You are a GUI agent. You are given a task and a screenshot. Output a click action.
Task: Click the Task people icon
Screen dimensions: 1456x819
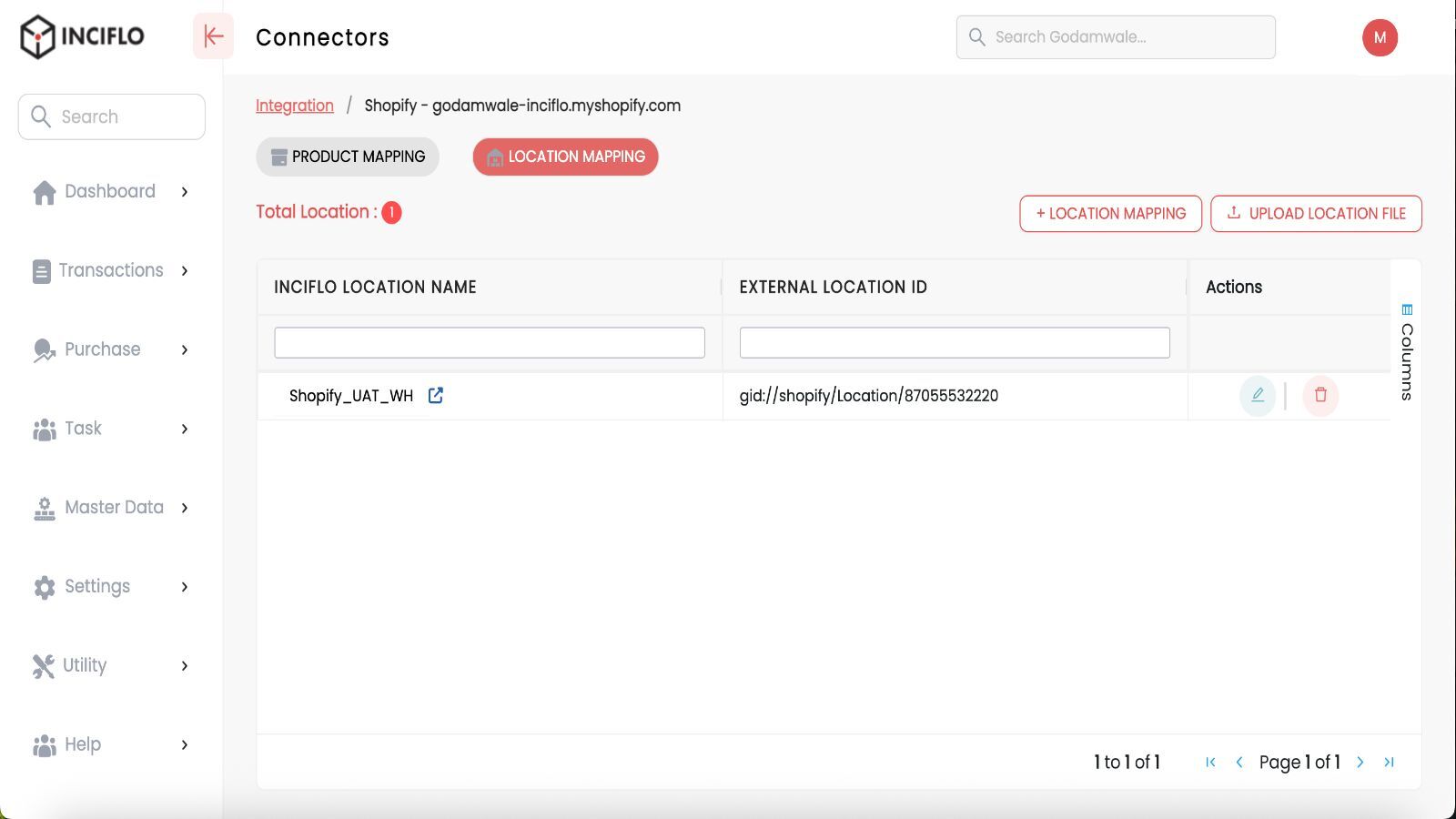[45, 429]
